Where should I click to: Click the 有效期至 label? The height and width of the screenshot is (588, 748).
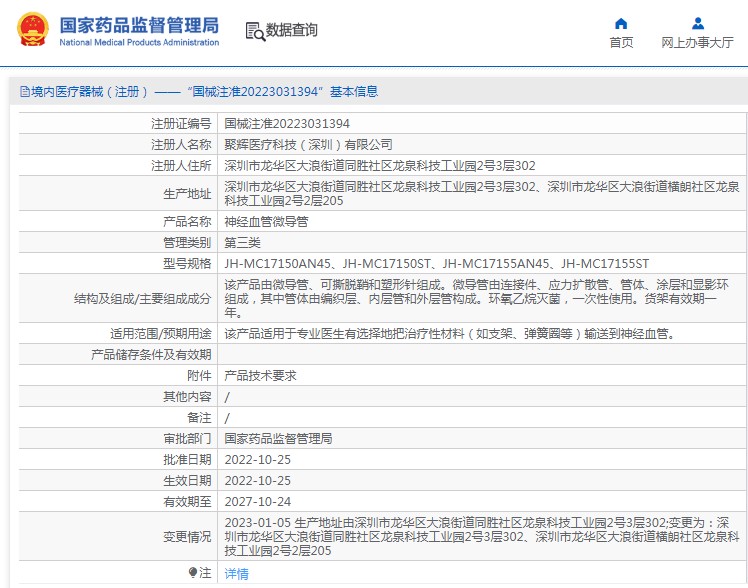pos(187,502)
